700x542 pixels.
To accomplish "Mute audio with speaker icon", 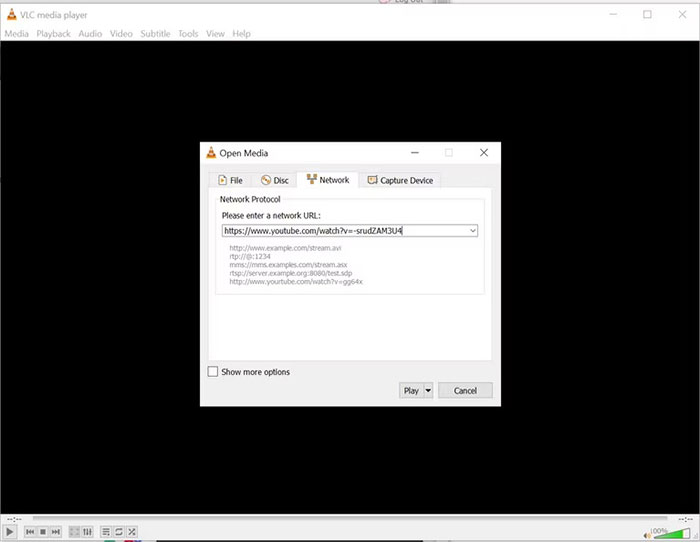I will coord(647,535).
